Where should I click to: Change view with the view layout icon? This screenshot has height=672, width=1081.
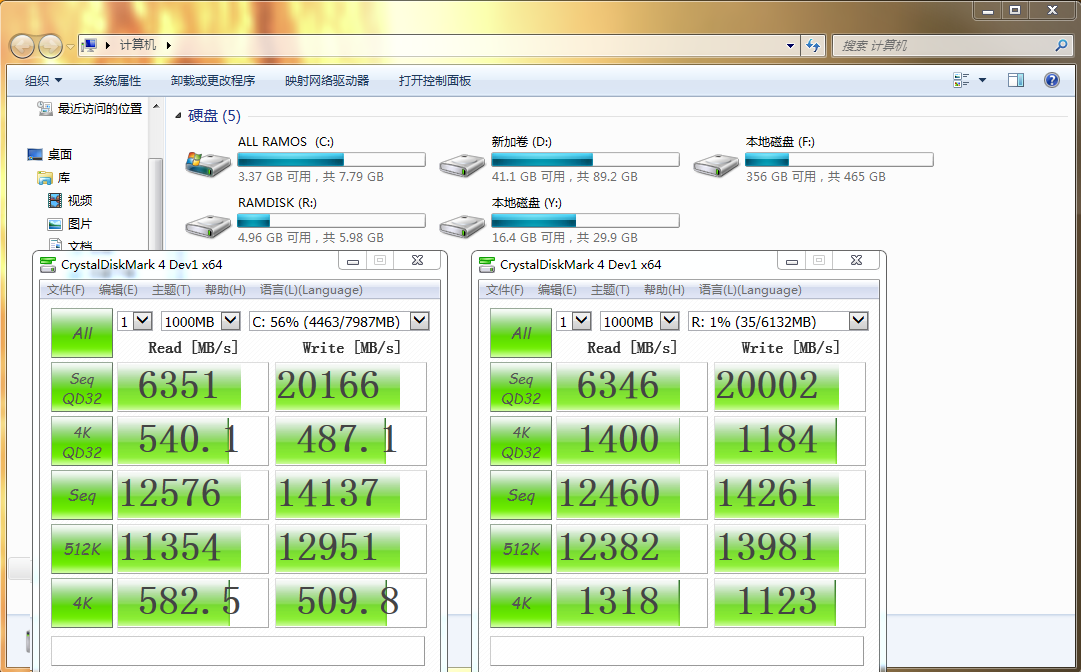coord(961,80)
